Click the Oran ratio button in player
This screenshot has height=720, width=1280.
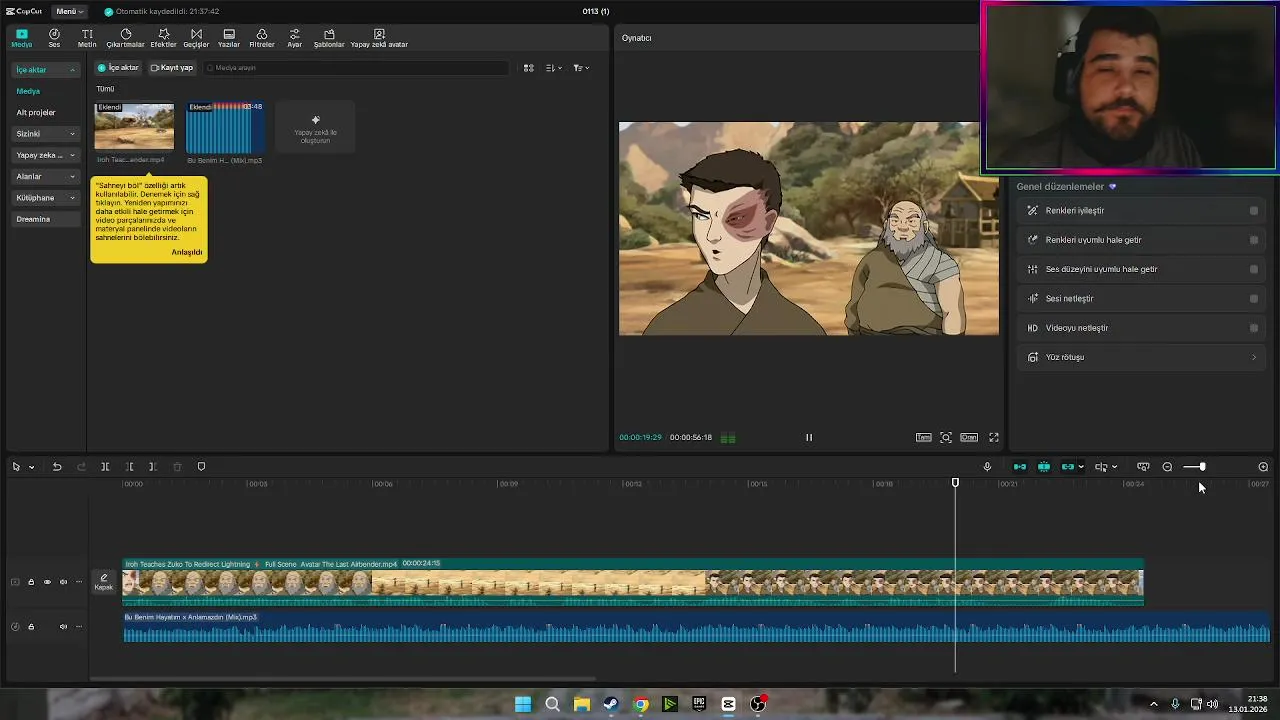[x=969, y=437]
